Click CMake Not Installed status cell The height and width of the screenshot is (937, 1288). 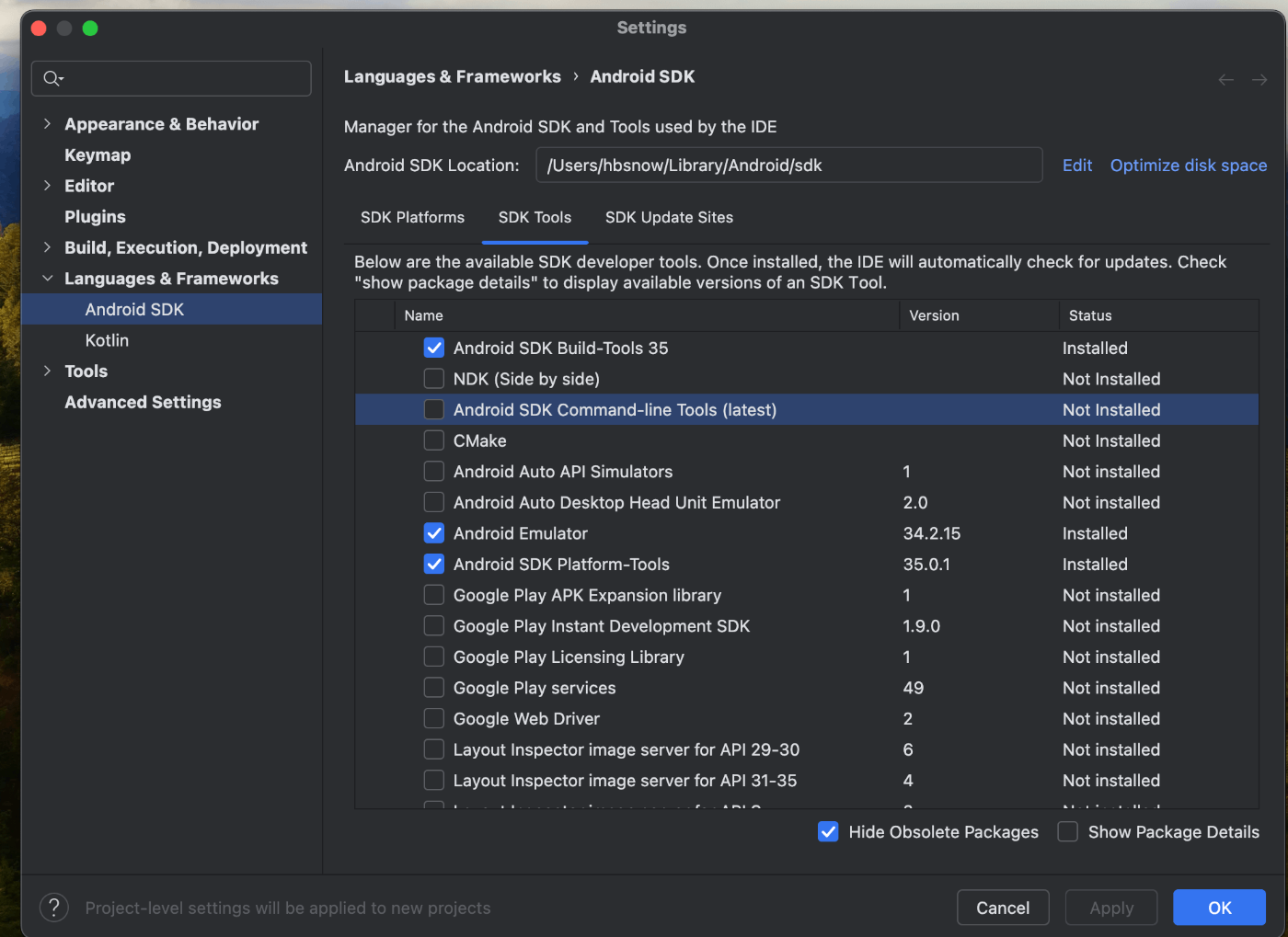click(x=1111, y=440)
